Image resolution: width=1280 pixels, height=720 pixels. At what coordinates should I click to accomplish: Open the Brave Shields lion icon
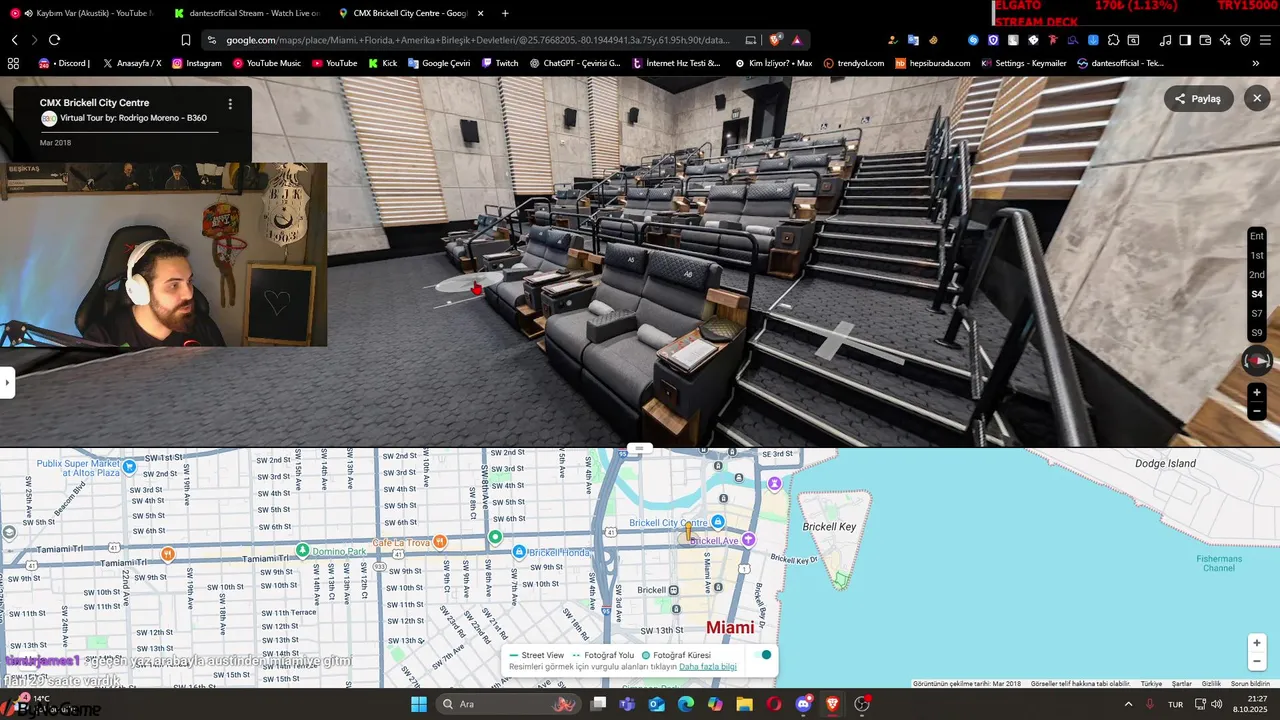777,40
